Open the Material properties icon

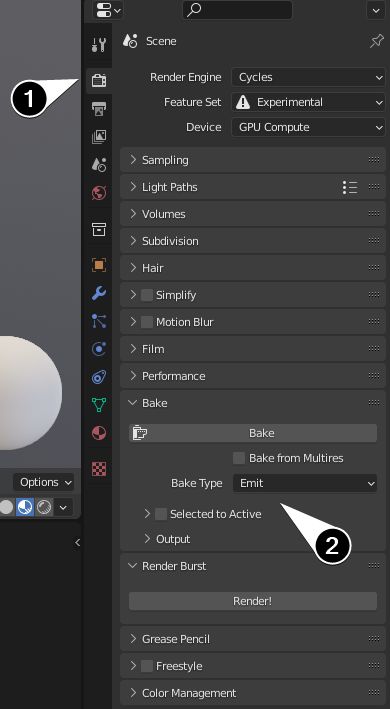99,433
